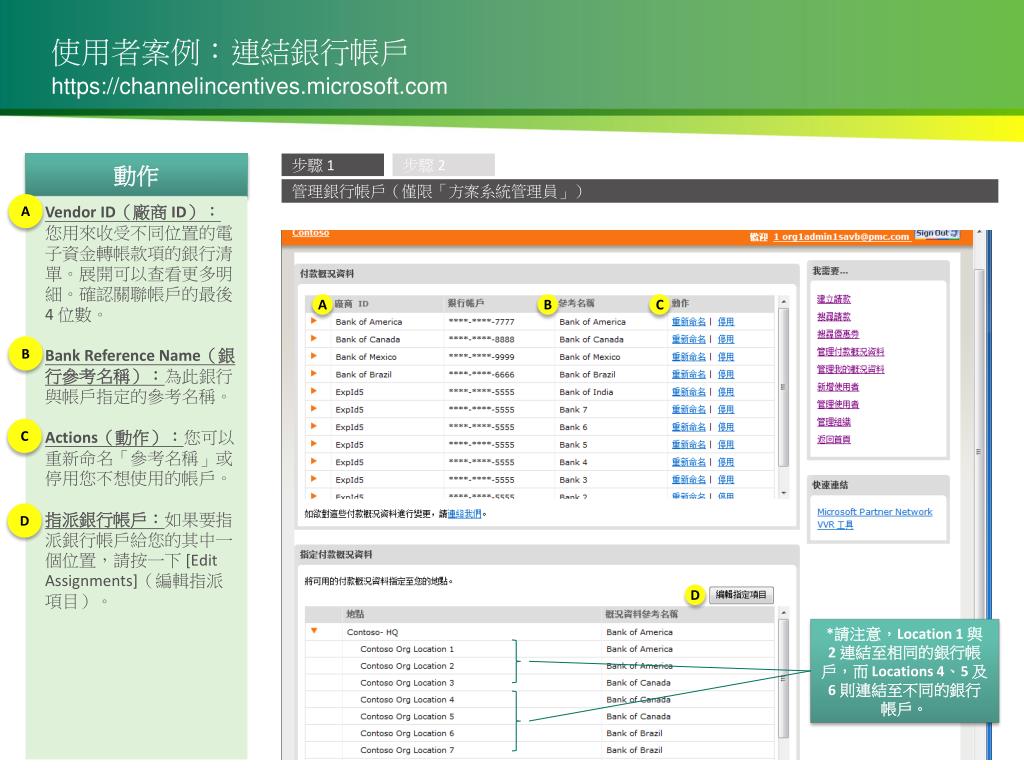Click the 編輯指定項目 button
The width and height of the screenshot is (1024, 768).
(x=741, y=595)
